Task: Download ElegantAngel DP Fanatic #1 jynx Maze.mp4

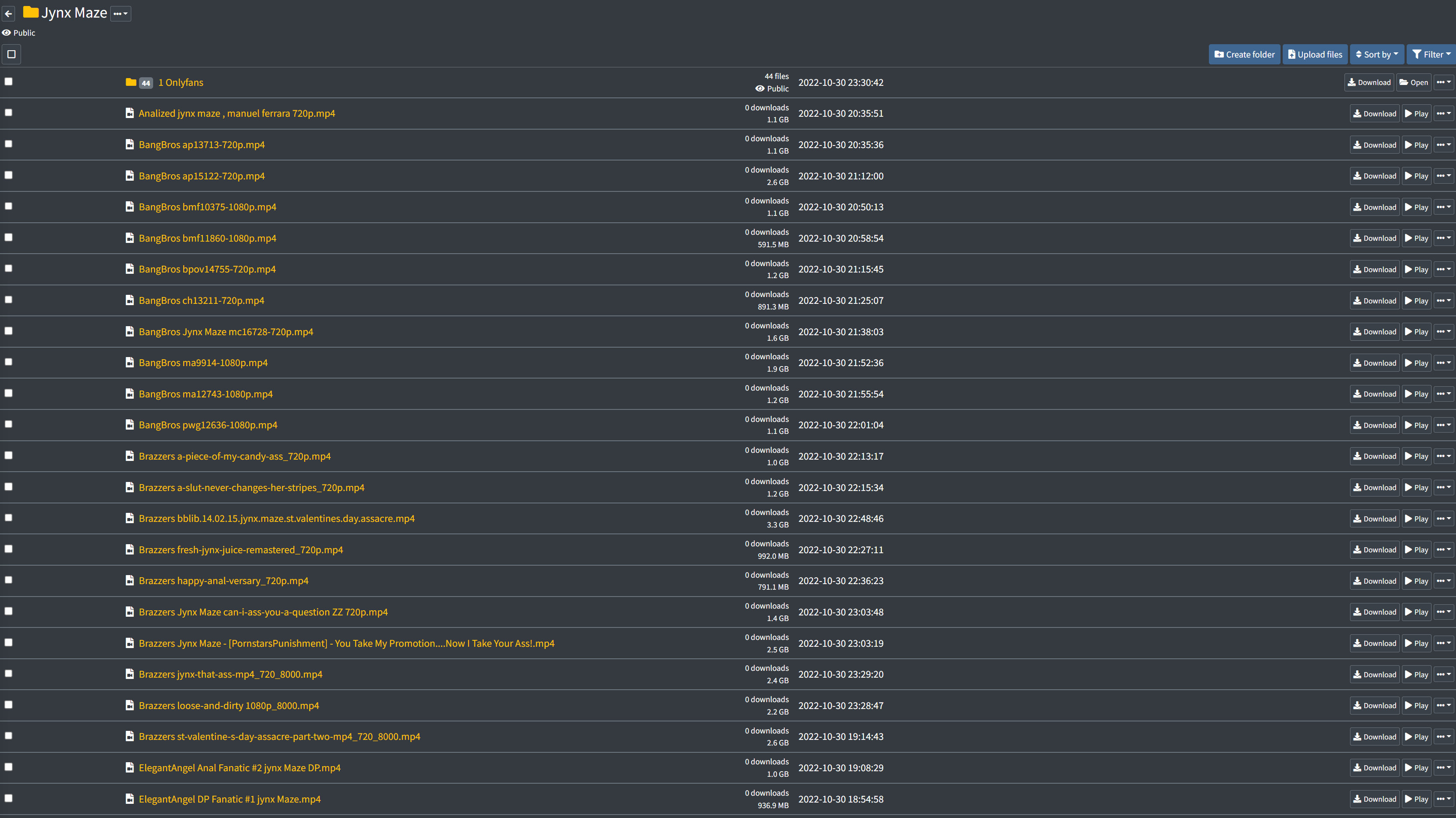Action: [x=1374, y=800]
